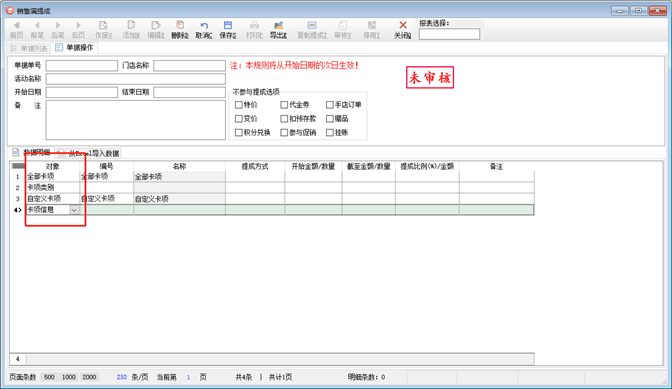672x389 pixels.
Task: Go to first page (前页) toolbar icon
Action: [x=16, y=26]
